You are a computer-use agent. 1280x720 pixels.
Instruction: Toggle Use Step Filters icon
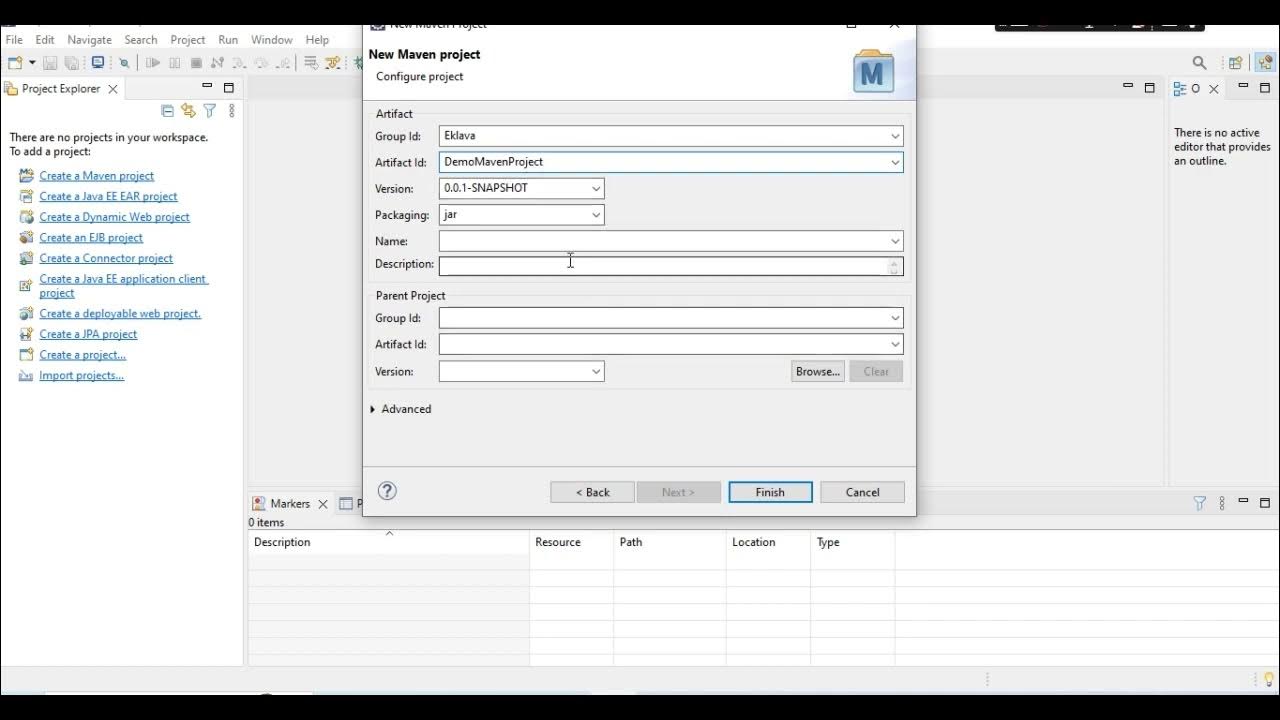coord(332,63)
